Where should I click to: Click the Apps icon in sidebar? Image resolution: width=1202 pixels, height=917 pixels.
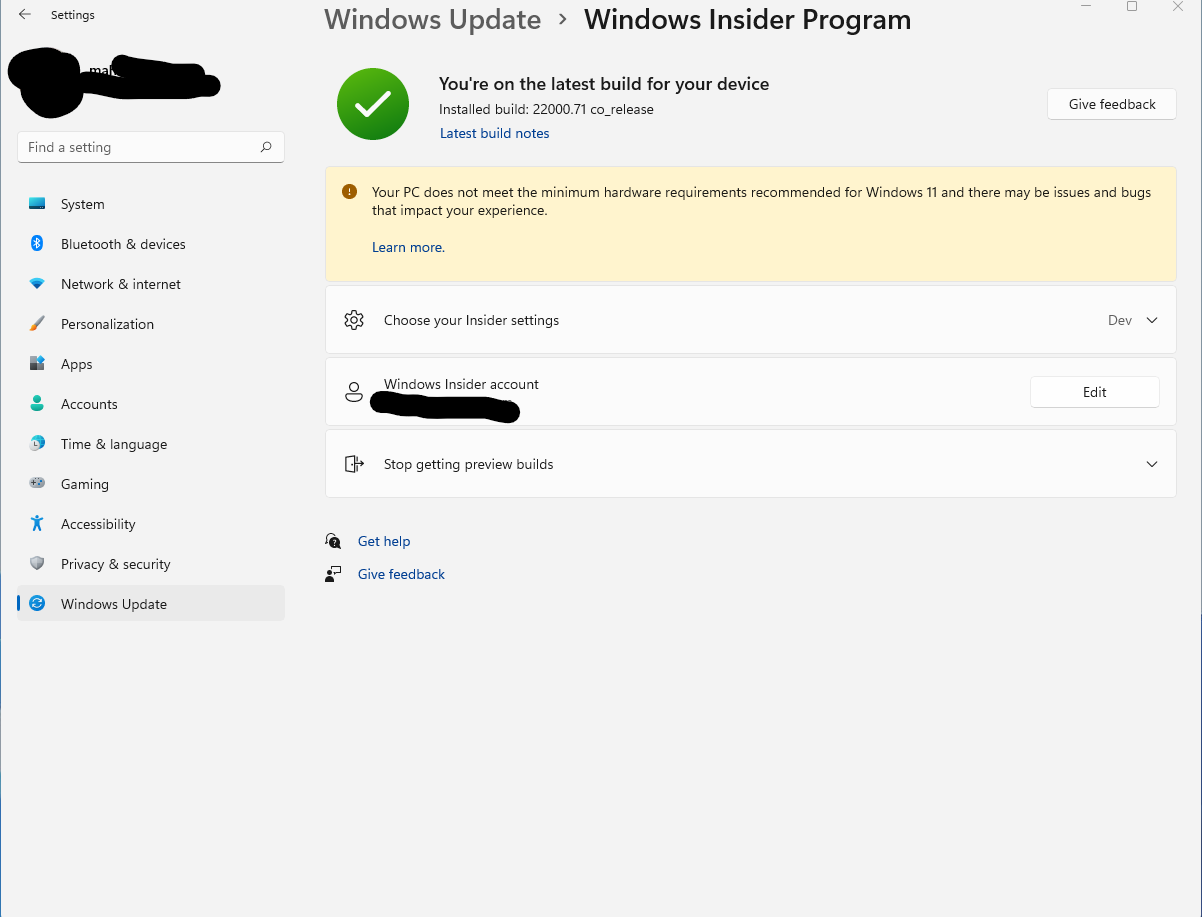pos(37,364)
